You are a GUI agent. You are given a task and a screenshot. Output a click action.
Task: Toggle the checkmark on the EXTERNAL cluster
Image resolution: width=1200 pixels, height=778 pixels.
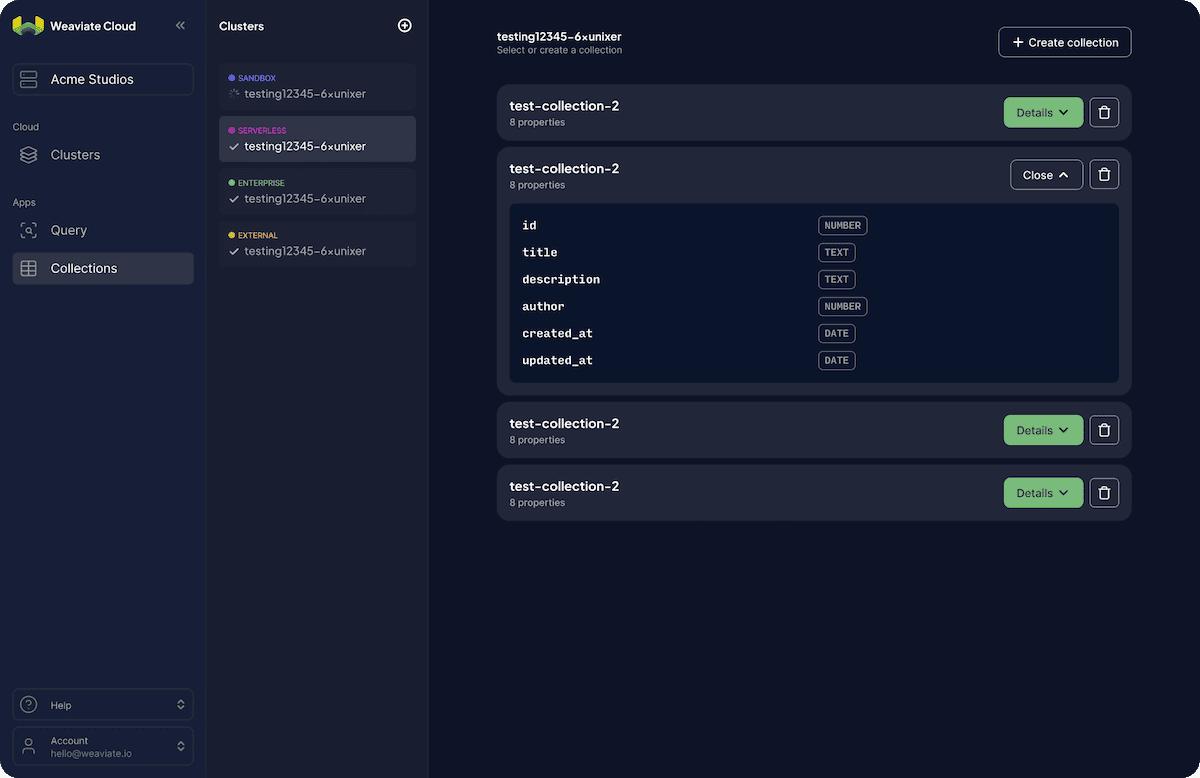233,251
